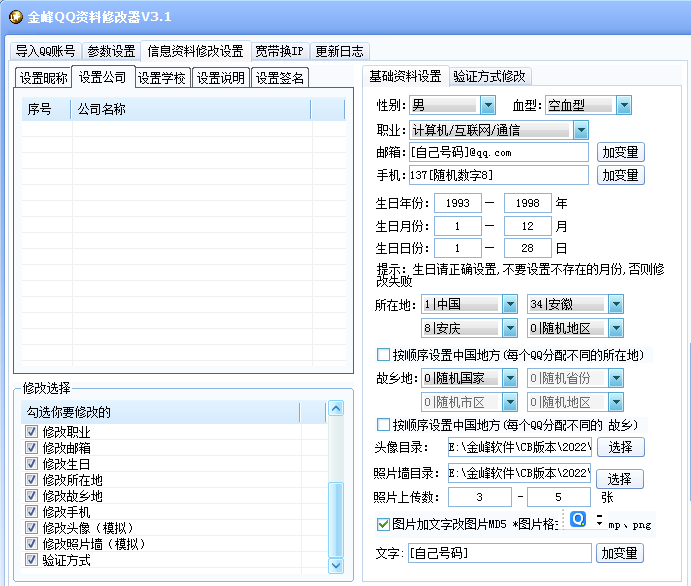Viewport: 691px width, 586px height.
Task: Select the 设置昵称 sub-tab
Action: pyautogui.click(x=43, y=78)
